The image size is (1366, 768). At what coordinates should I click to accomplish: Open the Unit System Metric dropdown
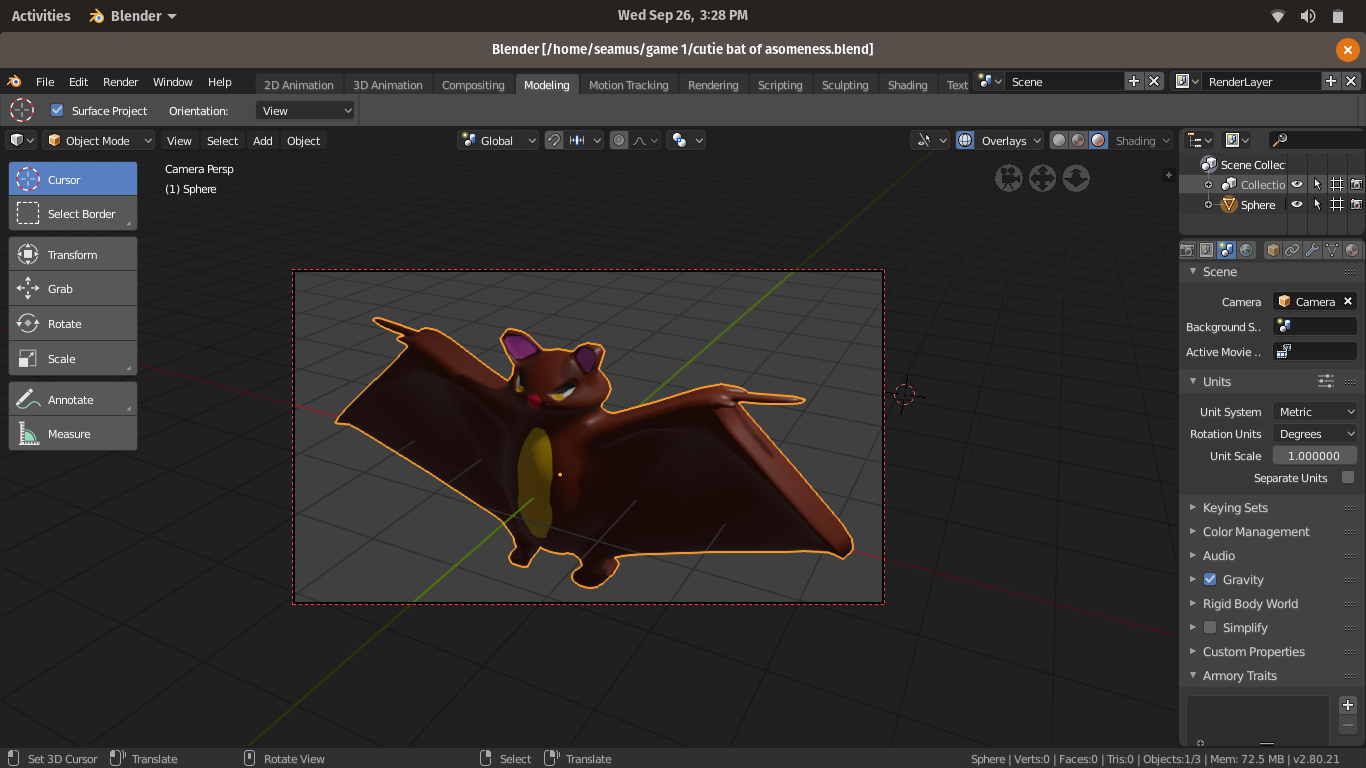(x=1315, y=412)
